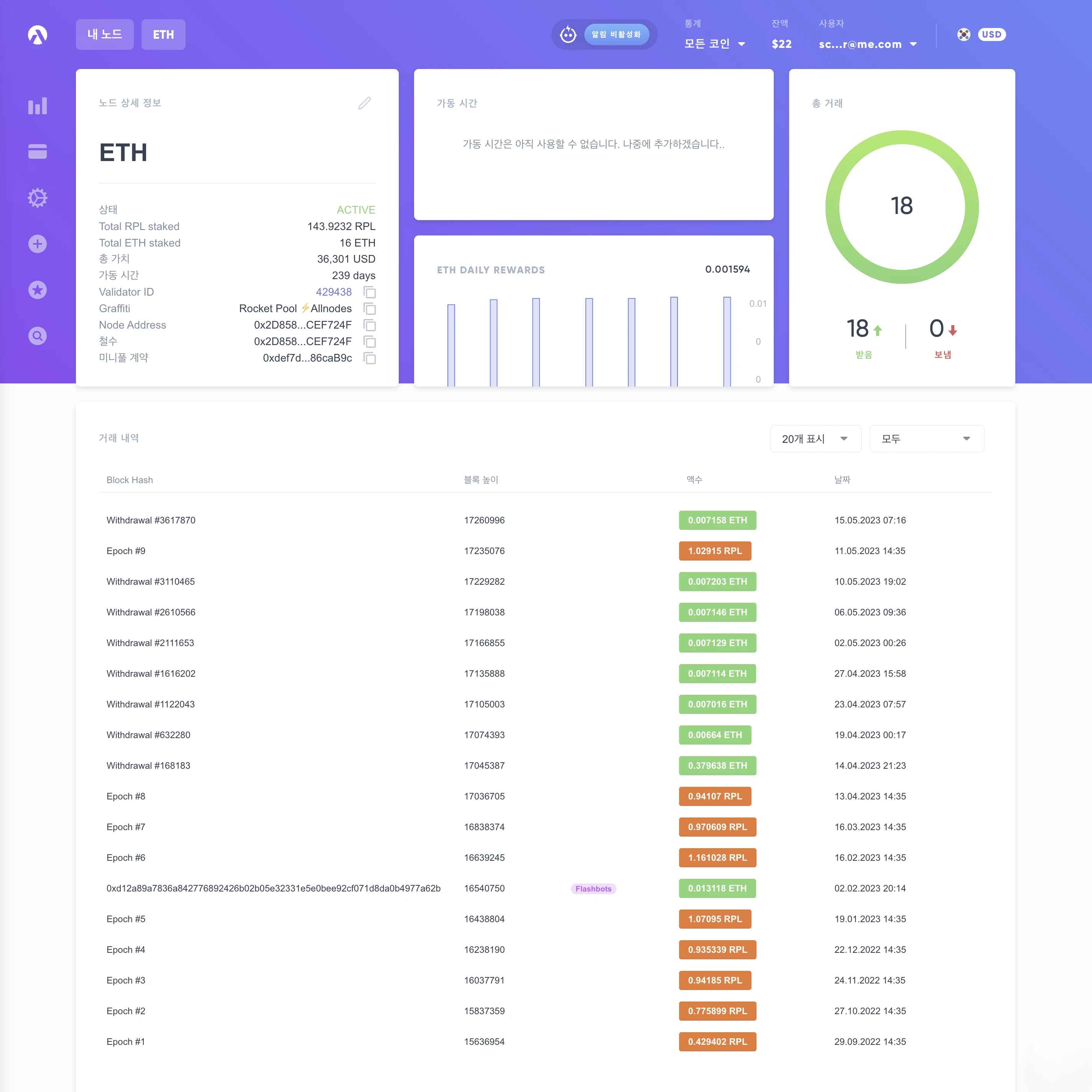Click the 블록 높이 column header
The width and height of the screenshot is (1092, 1092).
[x=481, y=480]
